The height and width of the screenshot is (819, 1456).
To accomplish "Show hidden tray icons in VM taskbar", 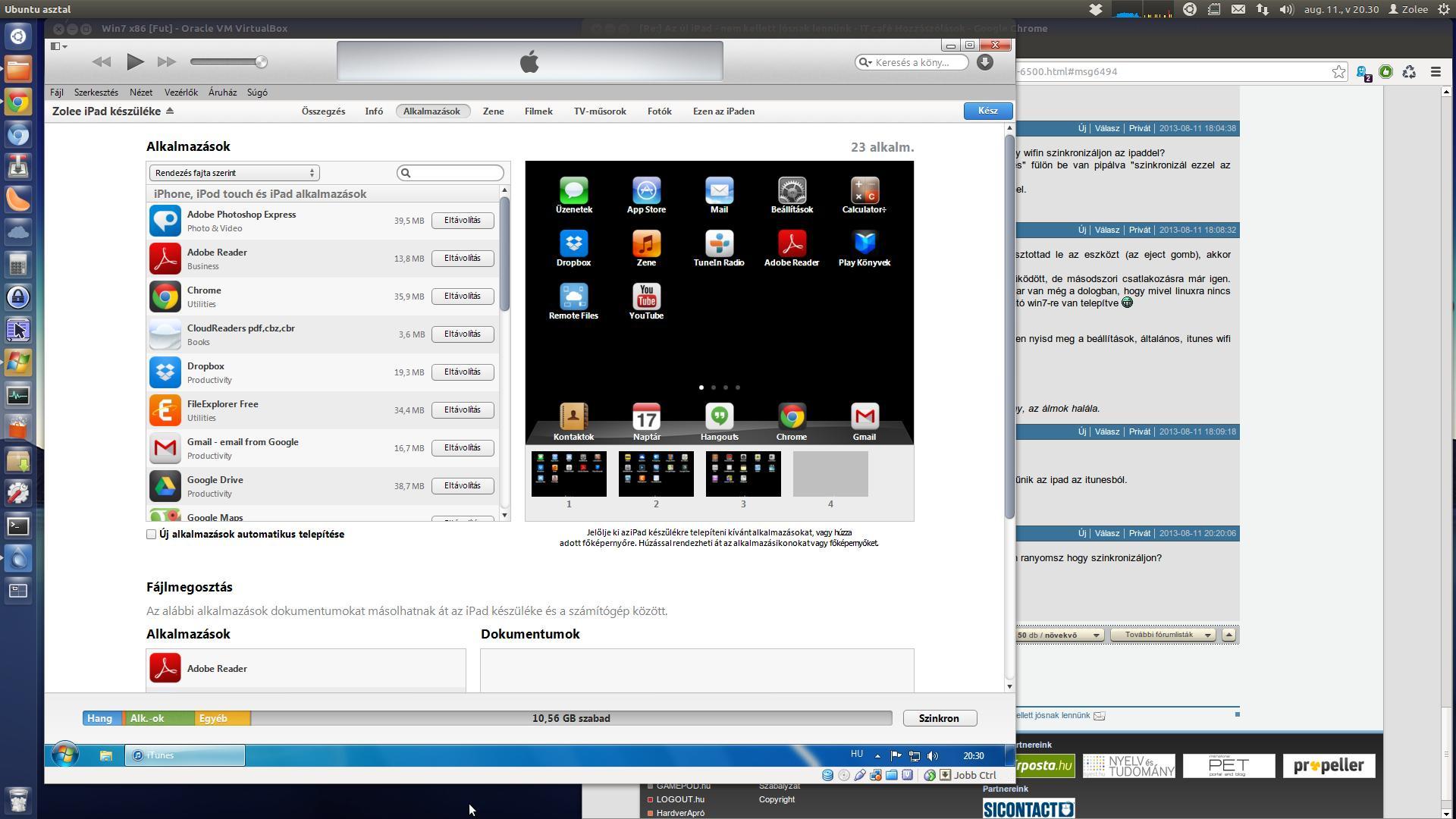I will (x=877, y=756).
